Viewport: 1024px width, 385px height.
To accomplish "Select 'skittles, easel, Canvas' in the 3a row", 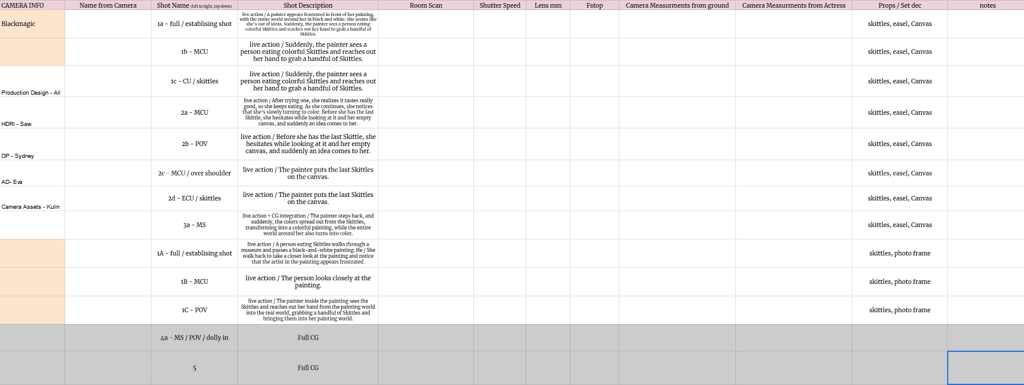I will (899, 224).
